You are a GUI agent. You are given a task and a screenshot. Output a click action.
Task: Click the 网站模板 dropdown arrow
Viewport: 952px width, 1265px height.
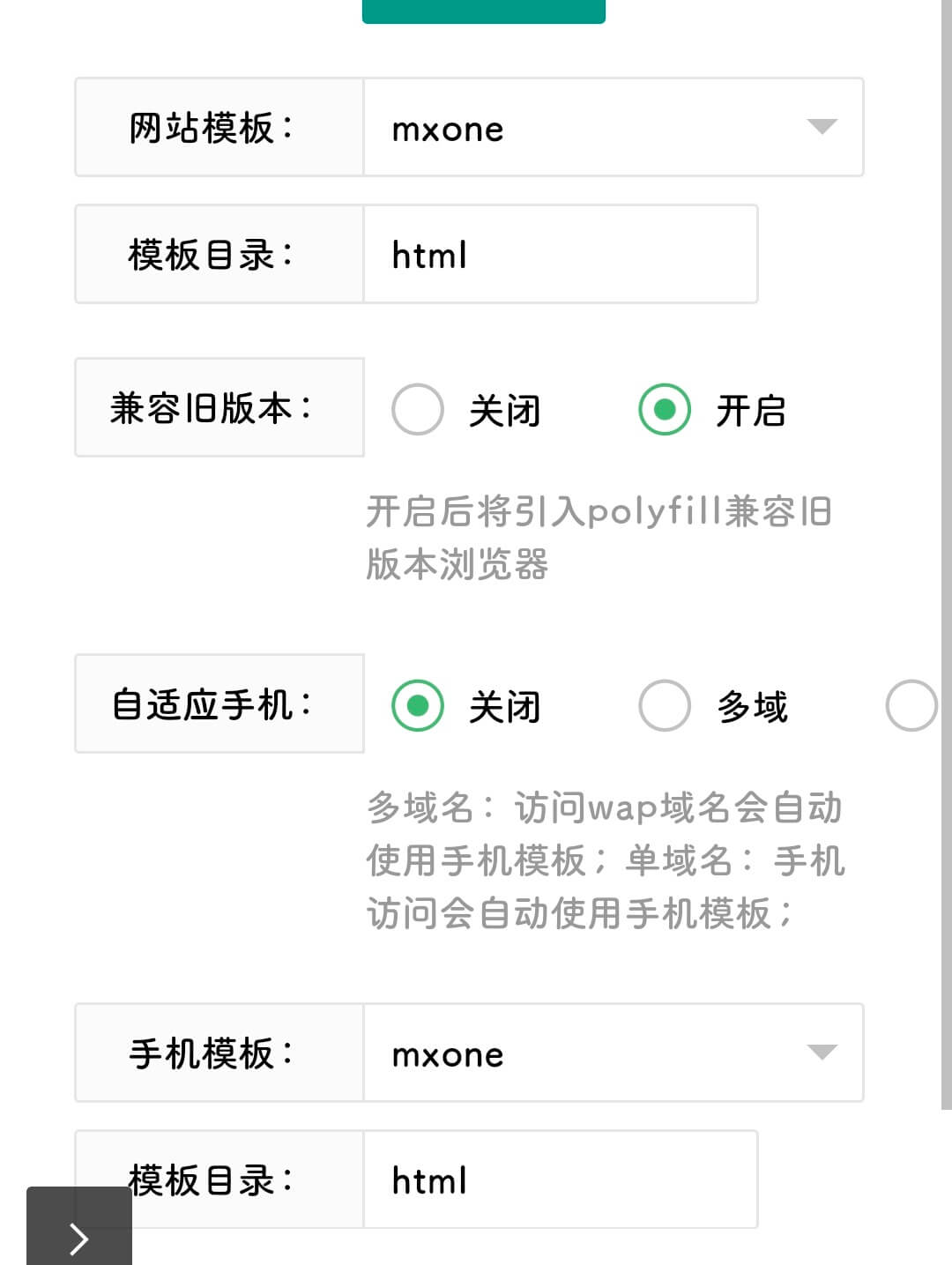822,127
